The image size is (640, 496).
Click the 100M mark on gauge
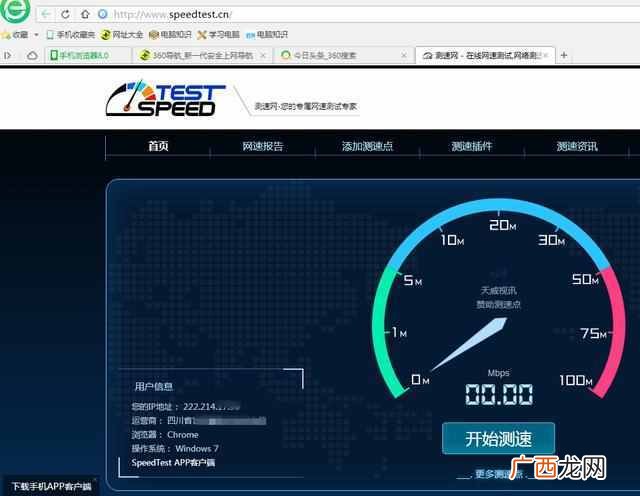[x=576, y=380]
